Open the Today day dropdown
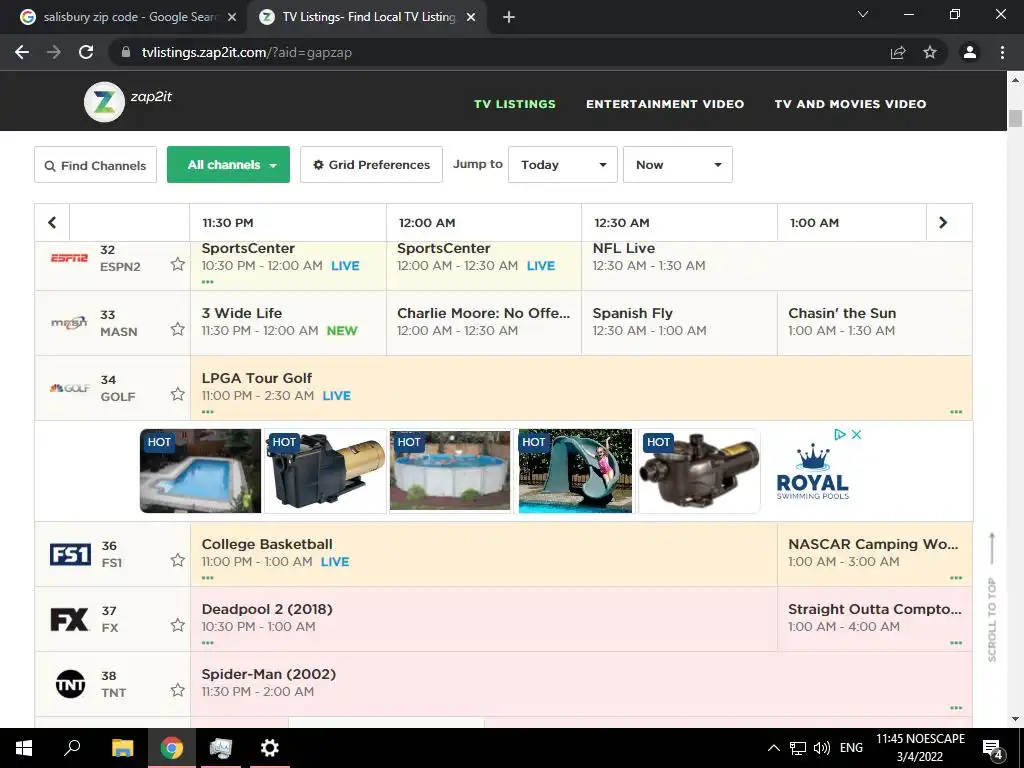 563,165
